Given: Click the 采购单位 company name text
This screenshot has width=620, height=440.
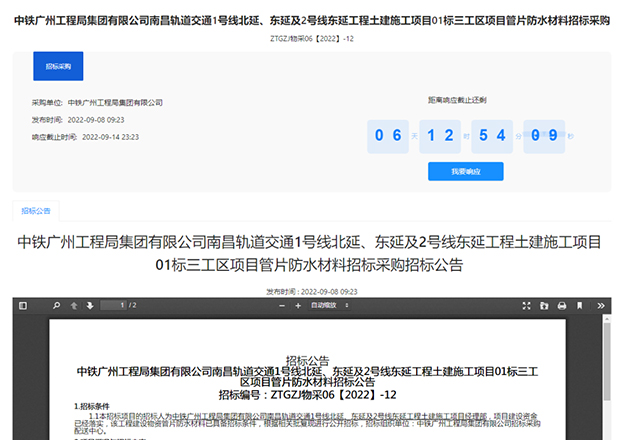Looking at the screenshot, I should pos(115,103).
